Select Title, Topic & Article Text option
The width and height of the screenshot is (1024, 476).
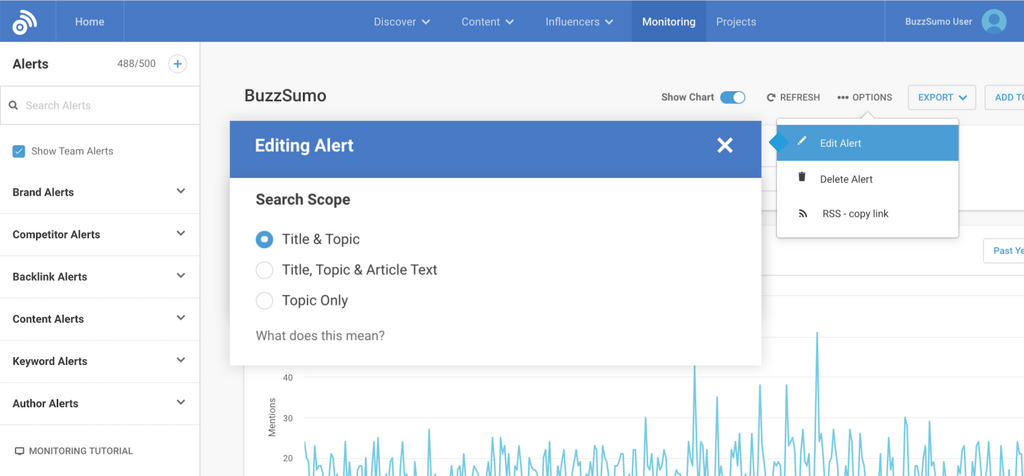(264, 270)
